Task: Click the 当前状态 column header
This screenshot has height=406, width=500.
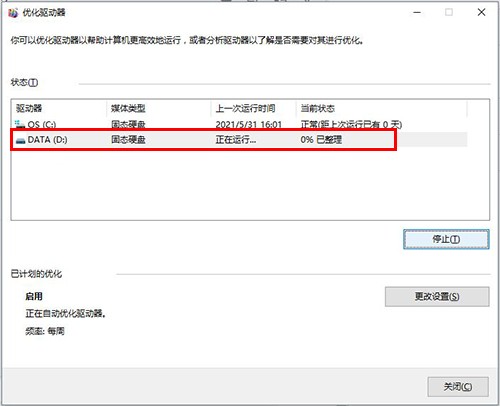Action: click(382, 108)
